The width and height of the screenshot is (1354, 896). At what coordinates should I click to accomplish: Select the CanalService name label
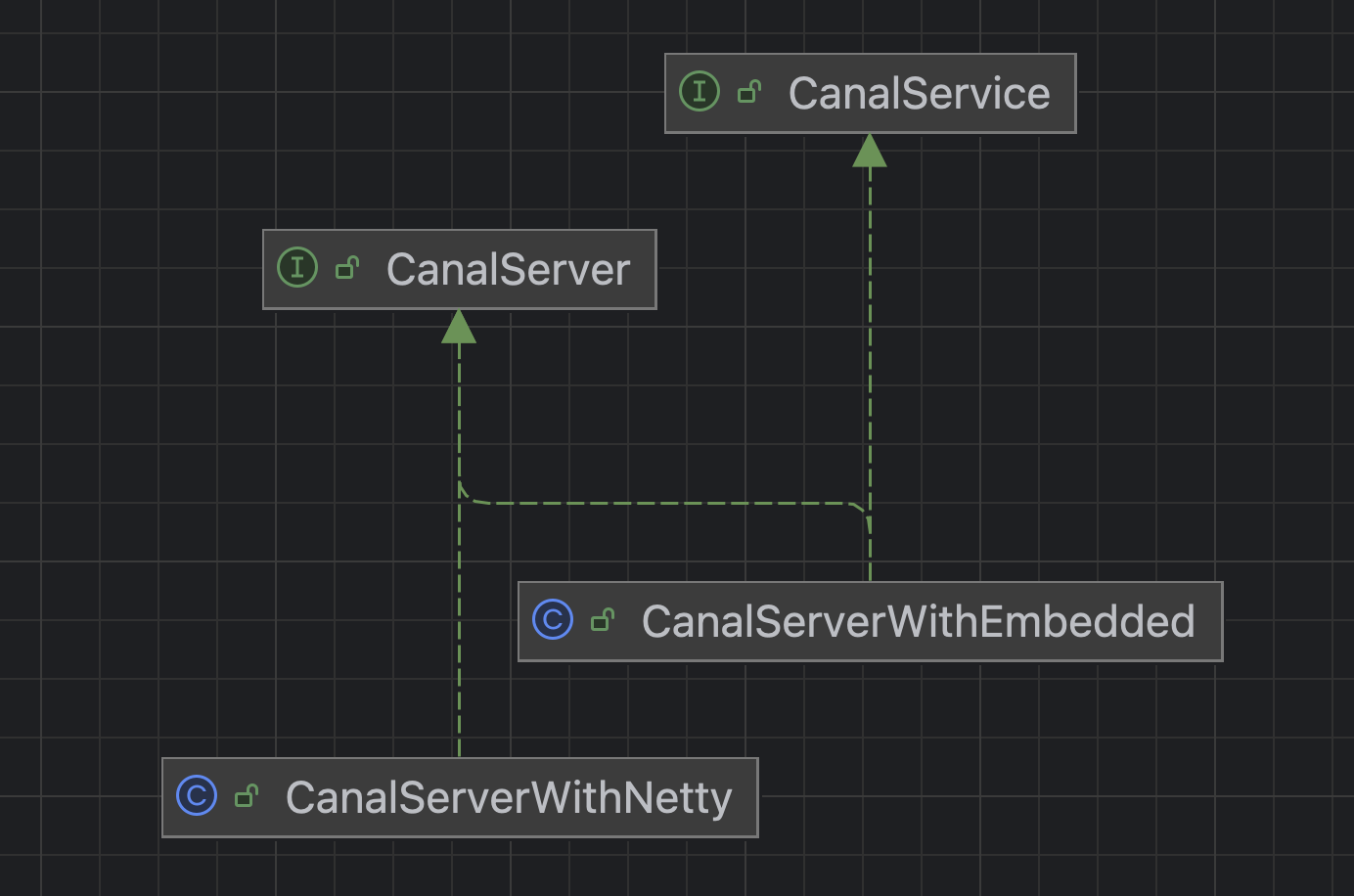pos(919,94)
